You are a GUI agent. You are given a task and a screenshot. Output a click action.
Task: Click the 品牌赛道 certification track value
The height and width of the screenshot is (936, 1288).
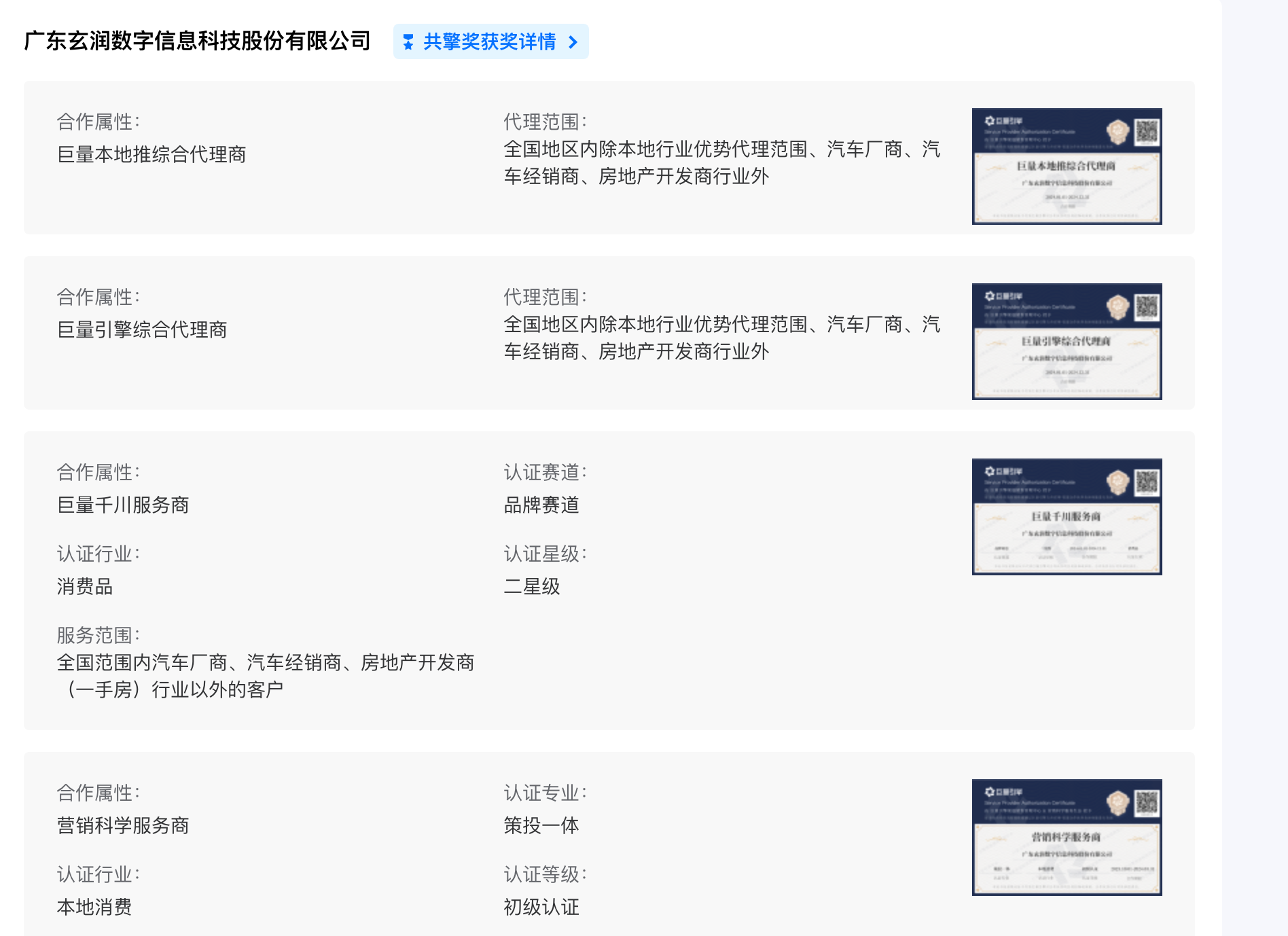(x=541, y=505)
